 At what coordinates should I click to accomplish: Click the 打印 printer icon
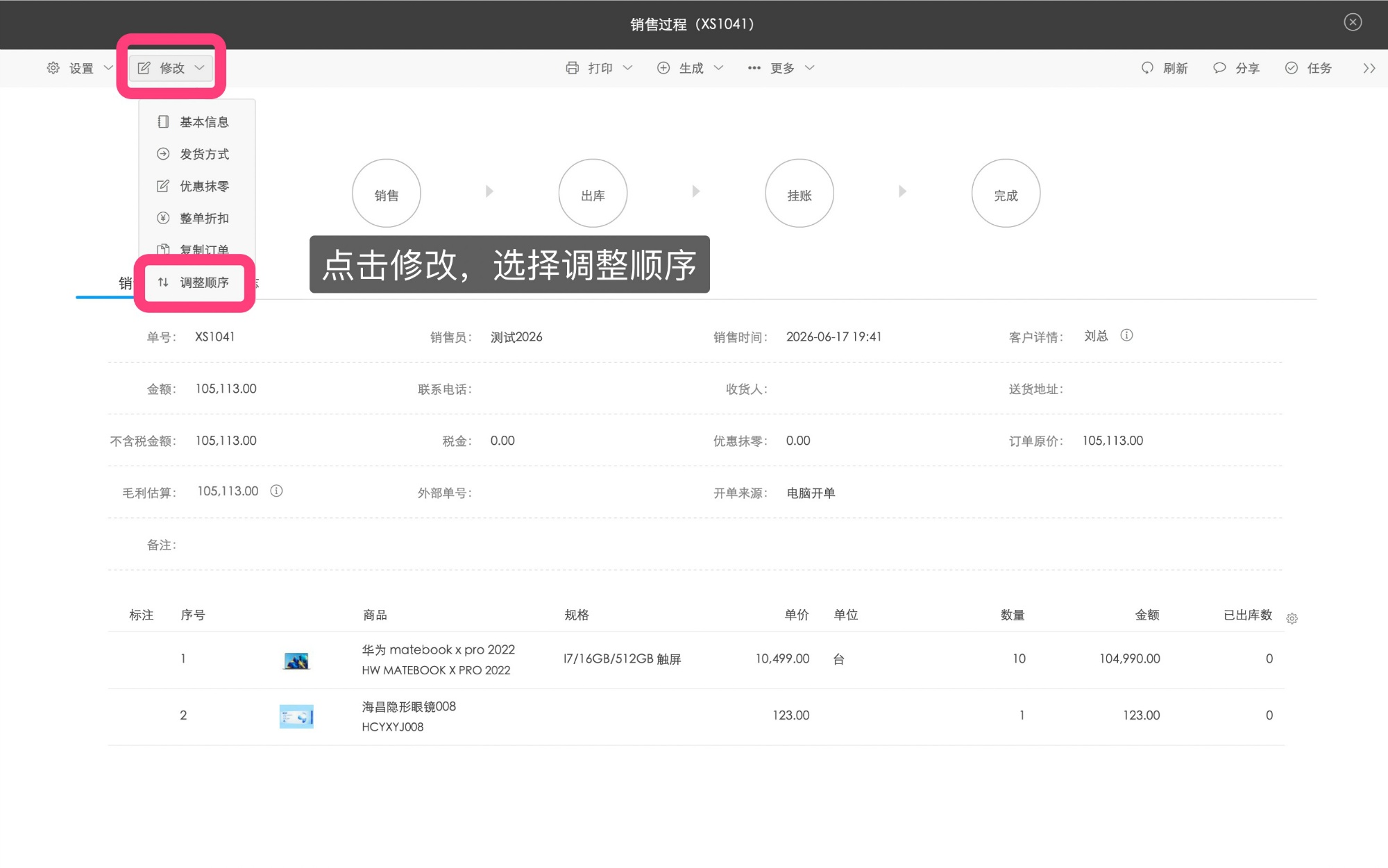[572, 68]
